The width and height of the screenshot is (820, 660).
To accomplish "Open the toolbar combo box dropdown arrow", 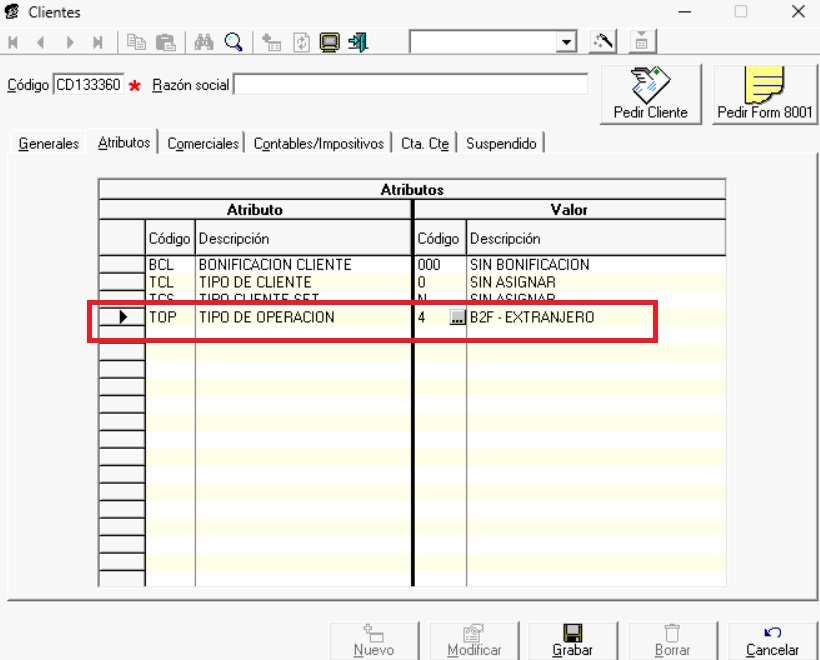I will point(568,42).
